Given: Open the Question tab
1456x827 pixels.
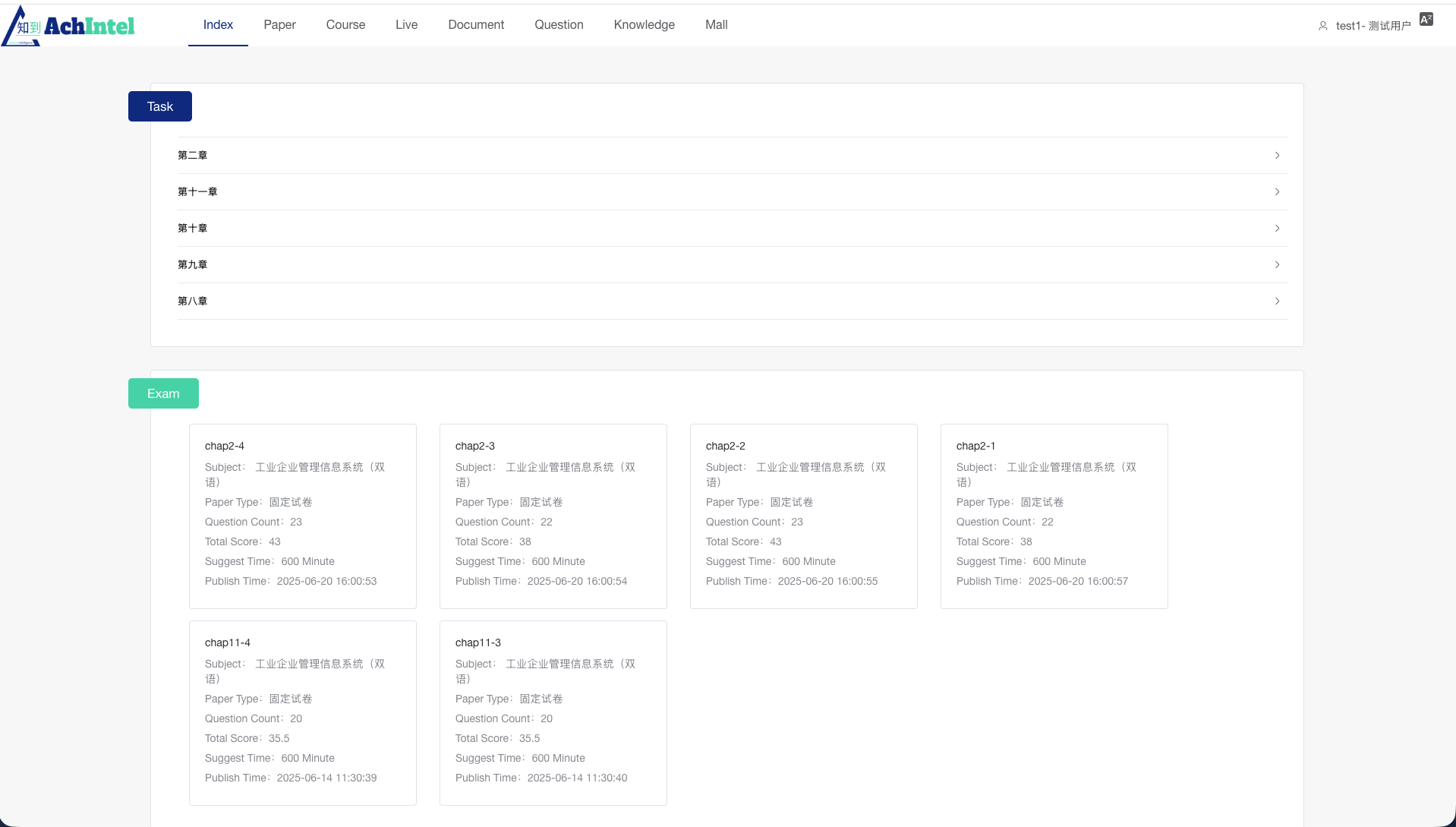Looking at the screenshot, I should pyautogui.click(x=559, y=25).
